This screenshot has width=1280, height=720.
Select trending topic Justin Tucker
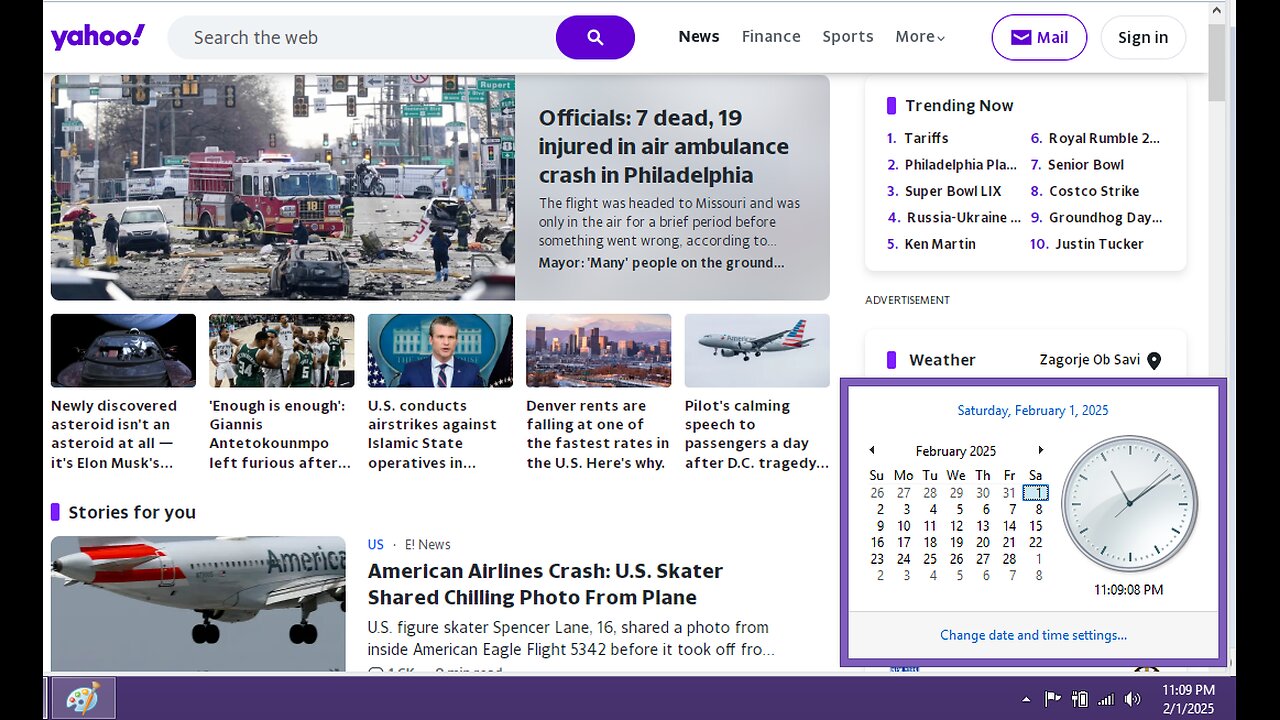click(1099, 244)
